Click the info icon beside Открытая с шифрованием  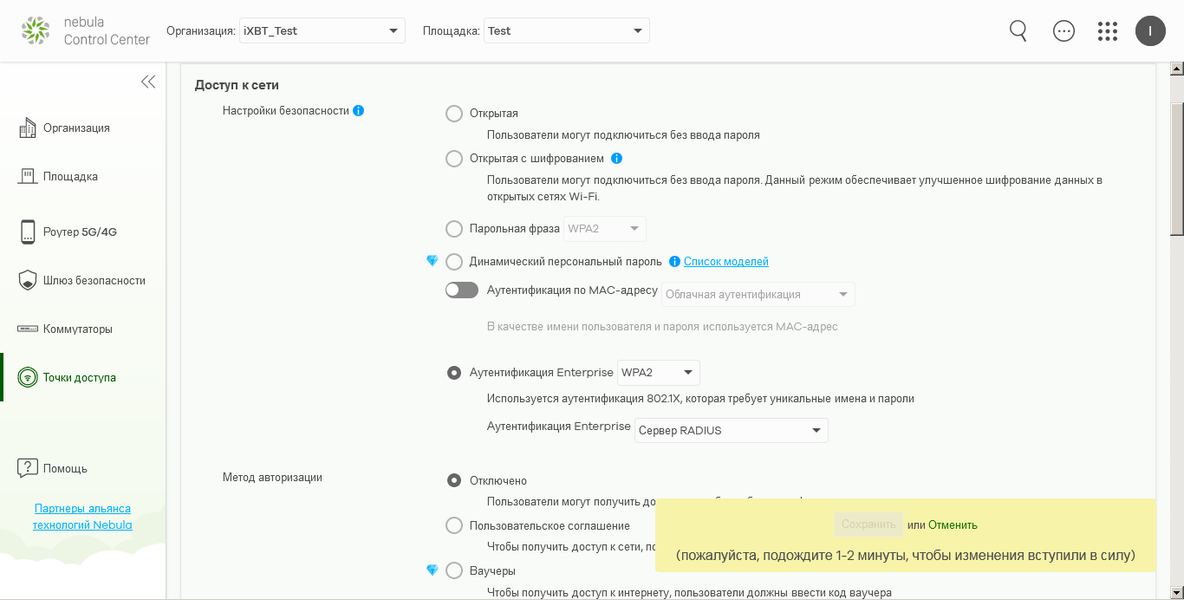coord(617,158)
